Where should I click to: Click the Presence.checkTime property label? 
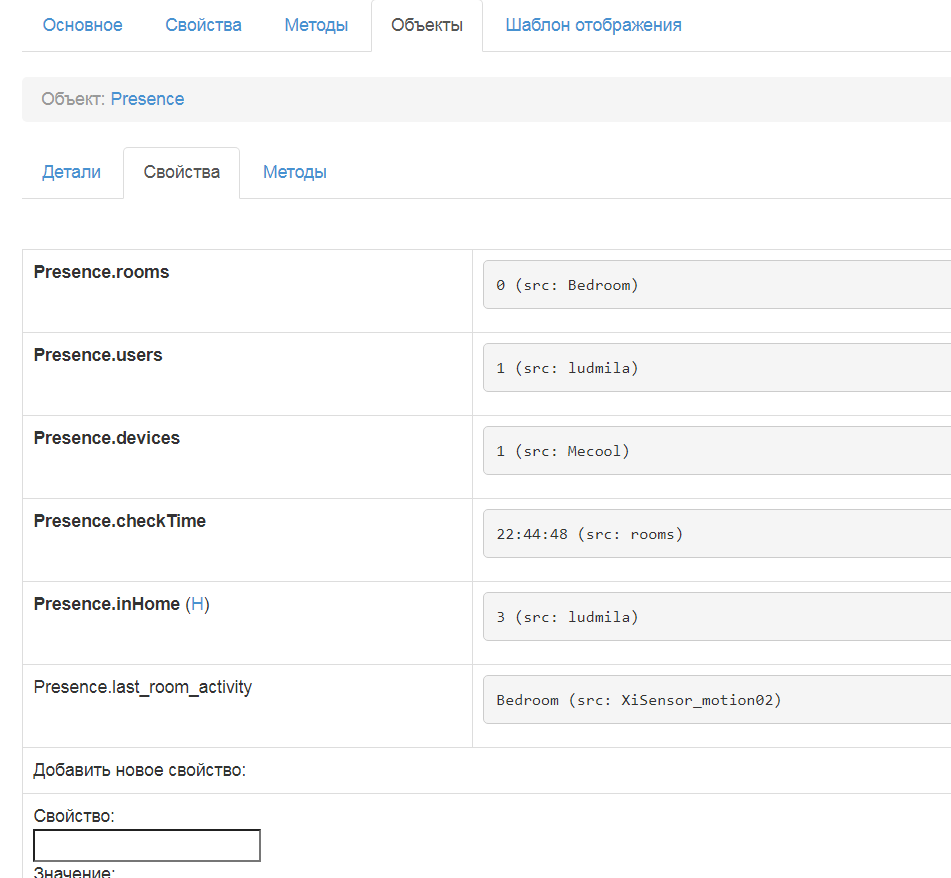(119, 521)
